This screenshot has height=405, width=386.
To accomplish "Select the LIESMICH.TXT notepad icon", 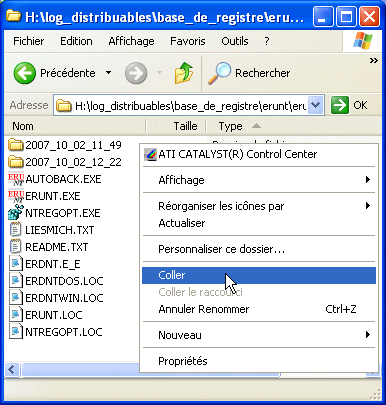I will coord(15,230).
